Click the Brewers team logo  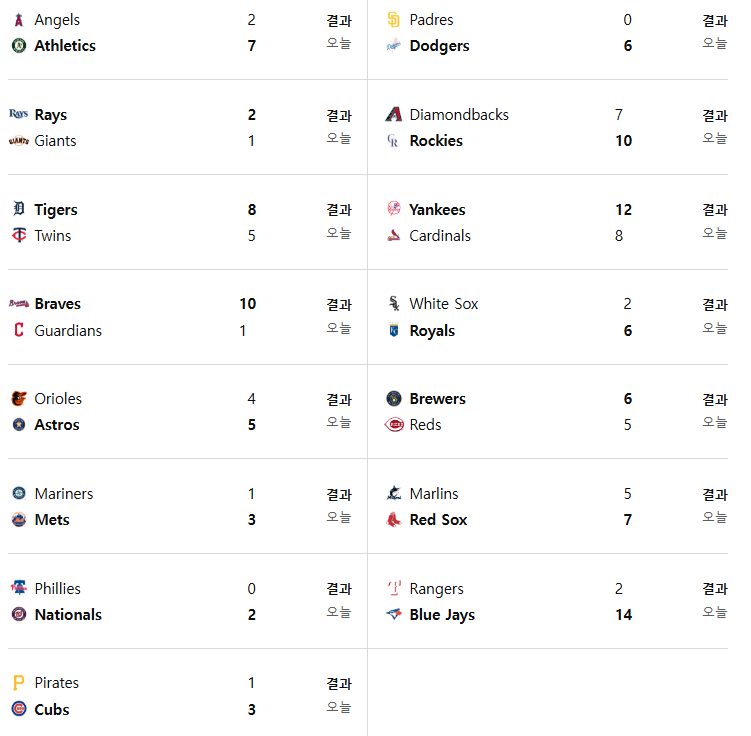[x=394, y=398]
